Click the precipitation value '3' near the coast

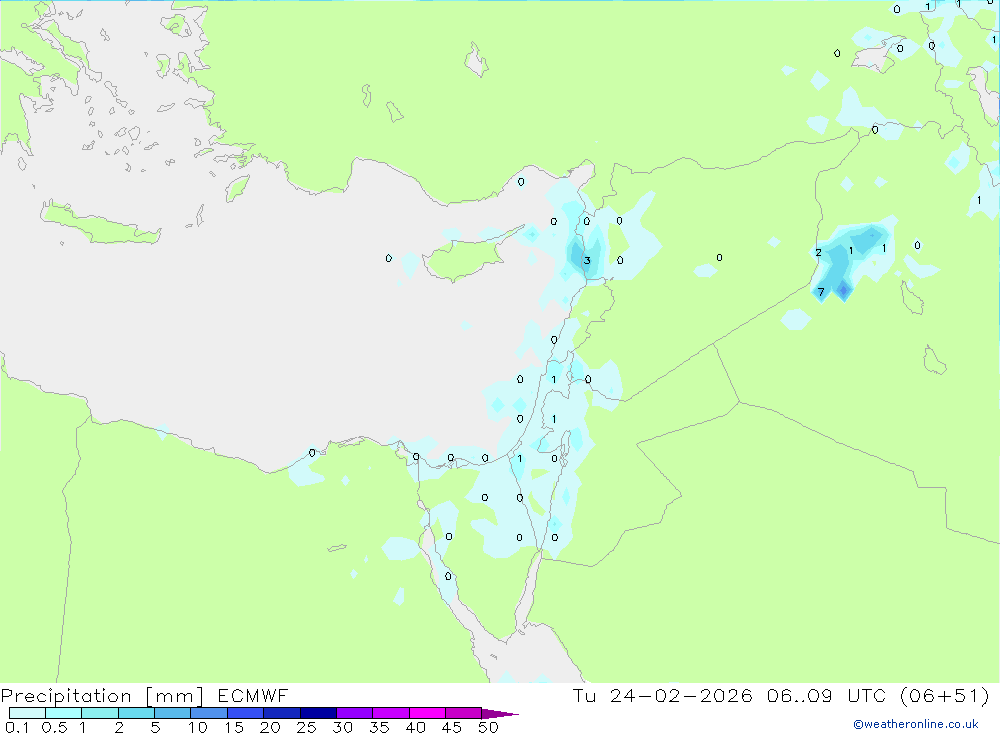click(587, 260)
